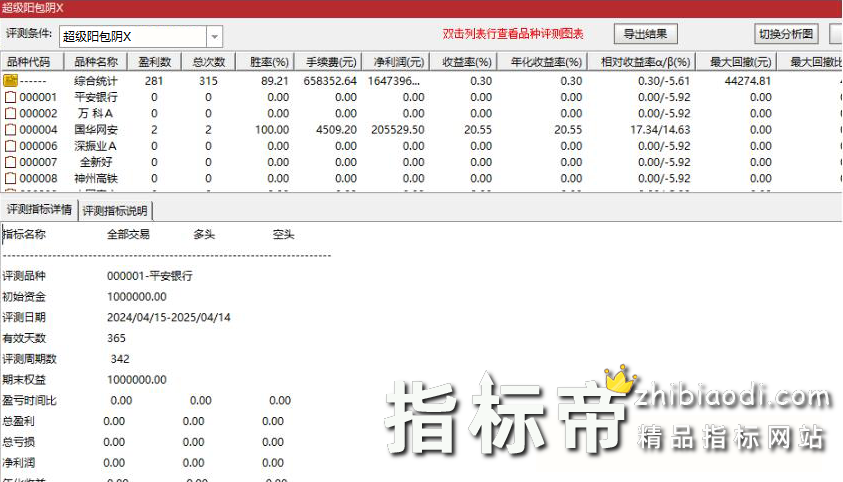843x482 pixels.
Task: Select the 全新好 row name
Action: tap(96, 162)
